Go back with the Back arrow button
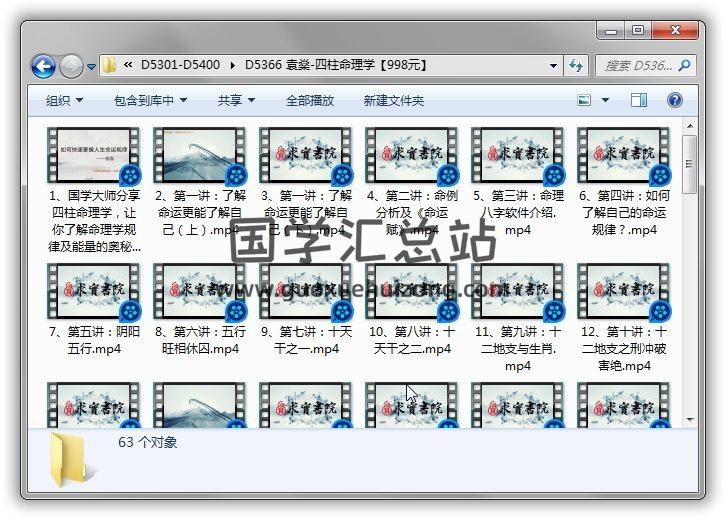726x520 pixels. pos(44,67)
